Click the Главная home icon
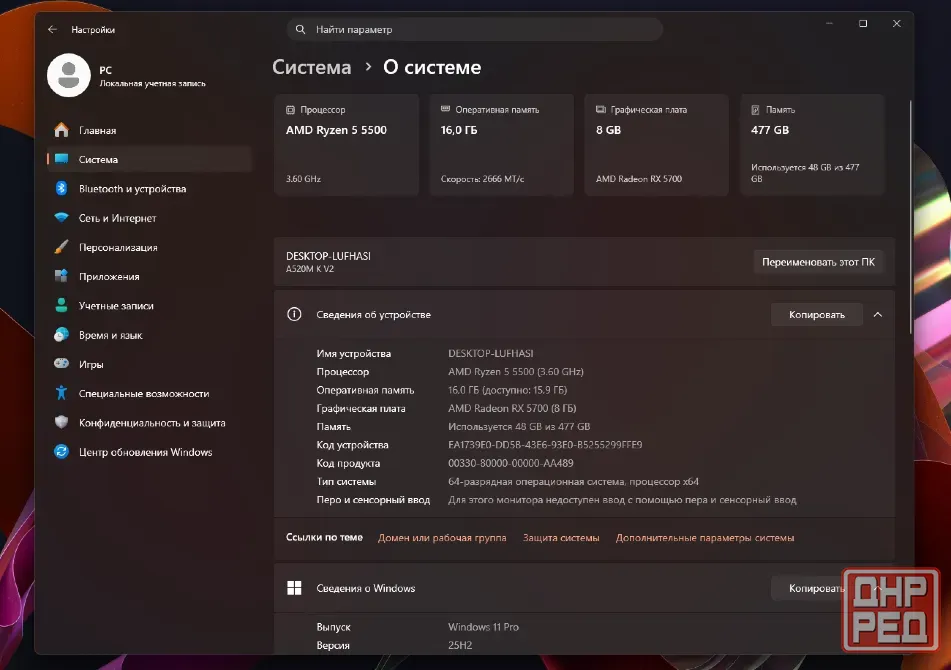 [61, 130]
